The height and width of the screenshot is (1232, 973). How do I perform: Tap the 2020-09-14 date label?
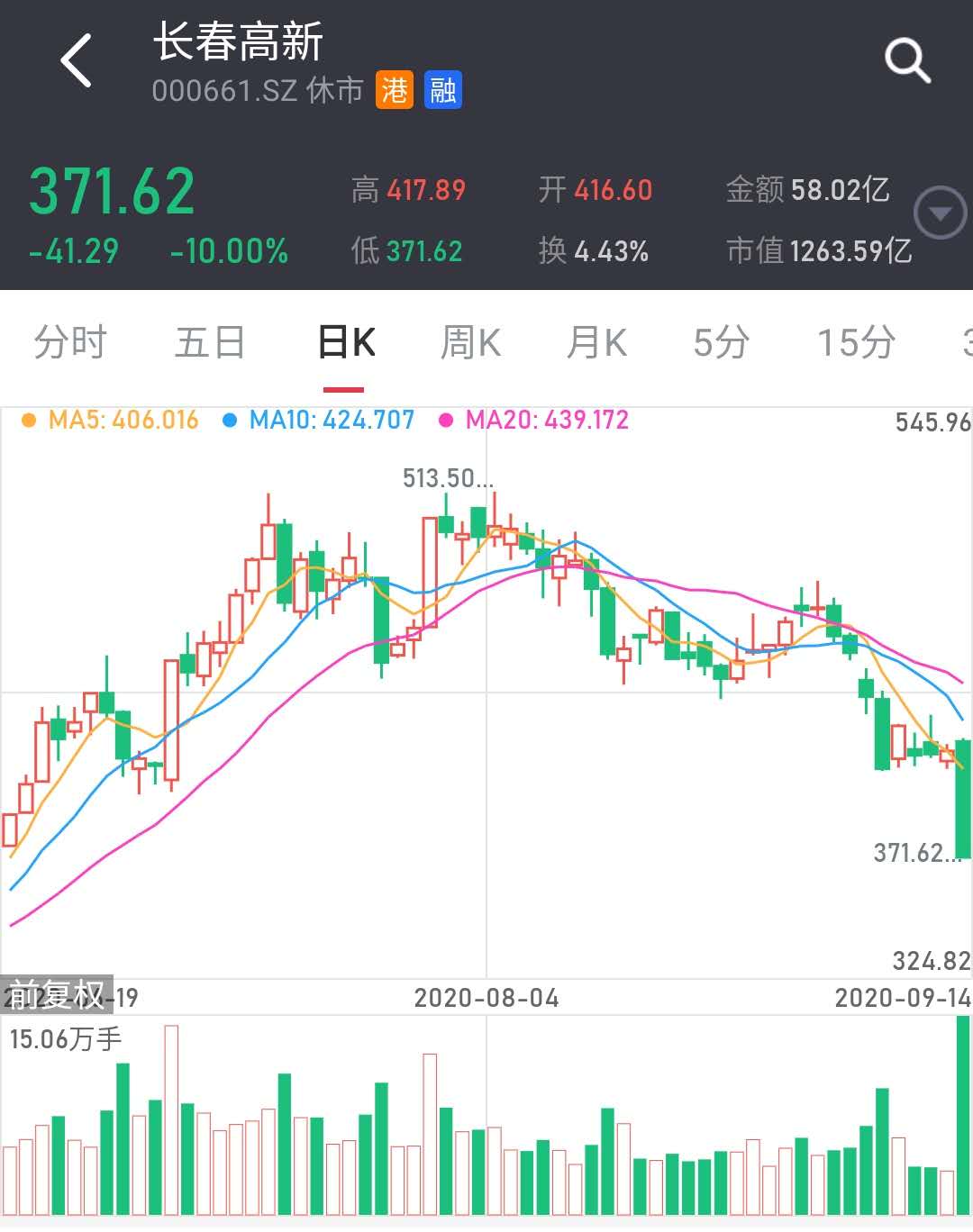(x=903, y=998)
